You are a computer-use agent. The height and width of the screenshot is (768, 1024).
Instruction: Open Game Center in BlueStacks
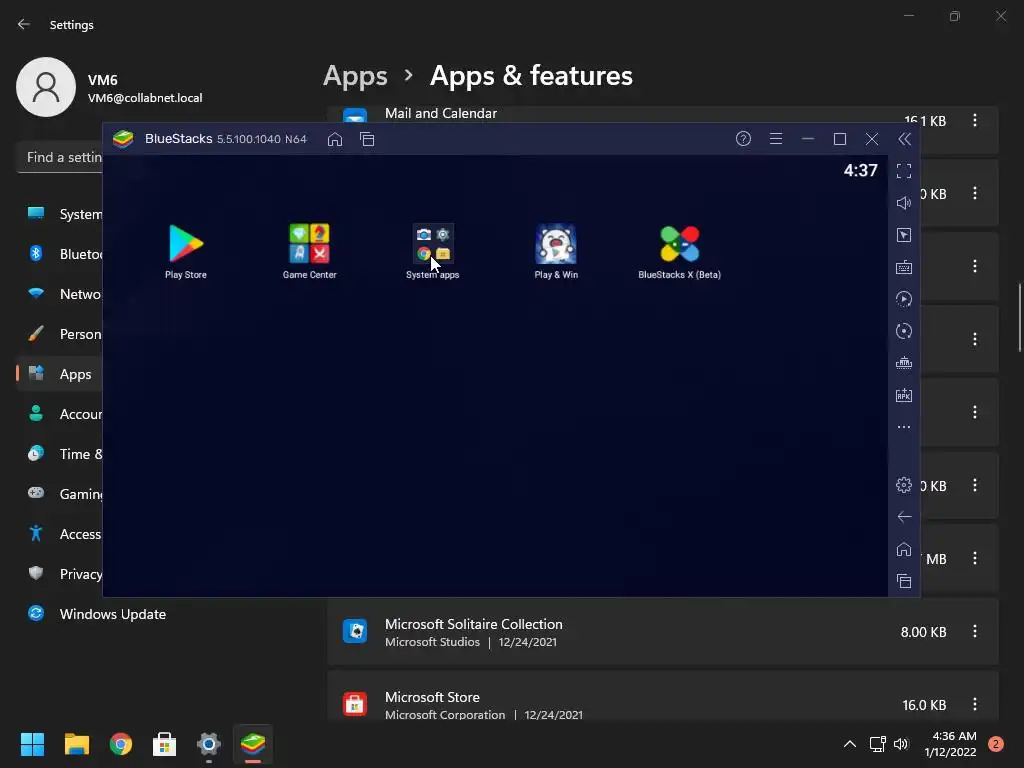coord(310,251)
